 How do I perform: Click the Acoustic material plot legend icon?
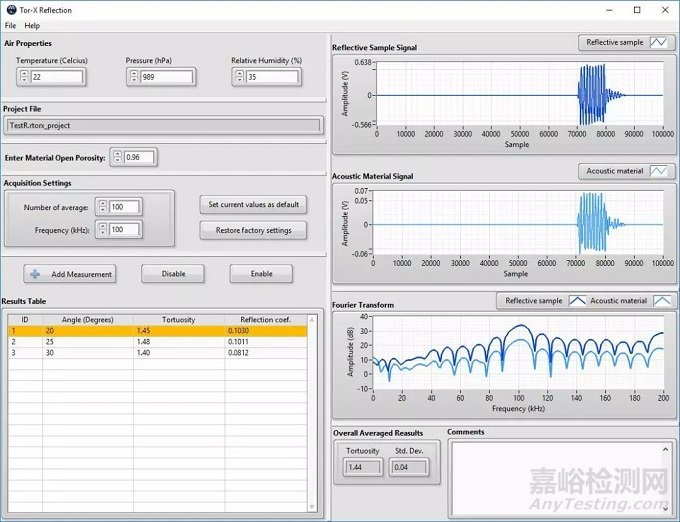coord(659,171)
